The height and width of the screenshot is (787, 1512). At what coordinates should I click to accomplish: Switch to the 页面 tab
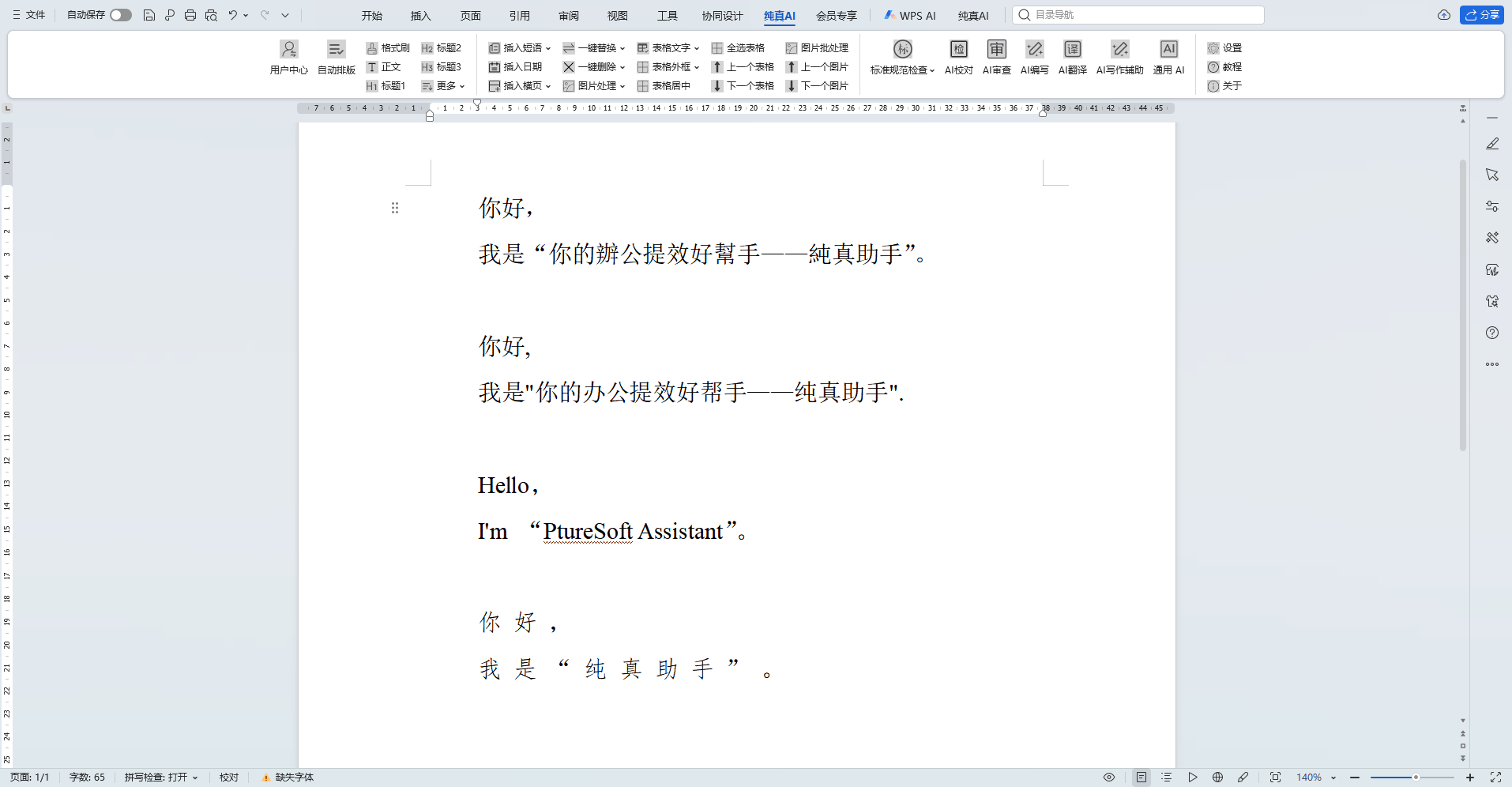(x=471, y=16)
